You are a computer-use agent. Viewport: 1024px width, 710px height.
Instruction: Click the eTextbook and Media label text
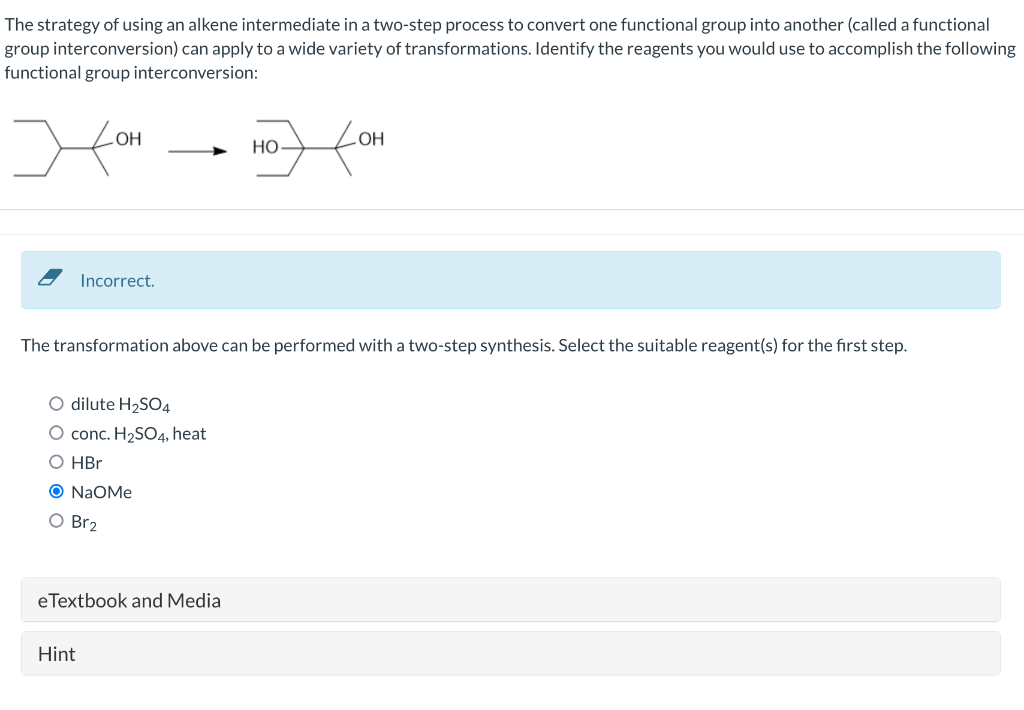tap(130, 600)
